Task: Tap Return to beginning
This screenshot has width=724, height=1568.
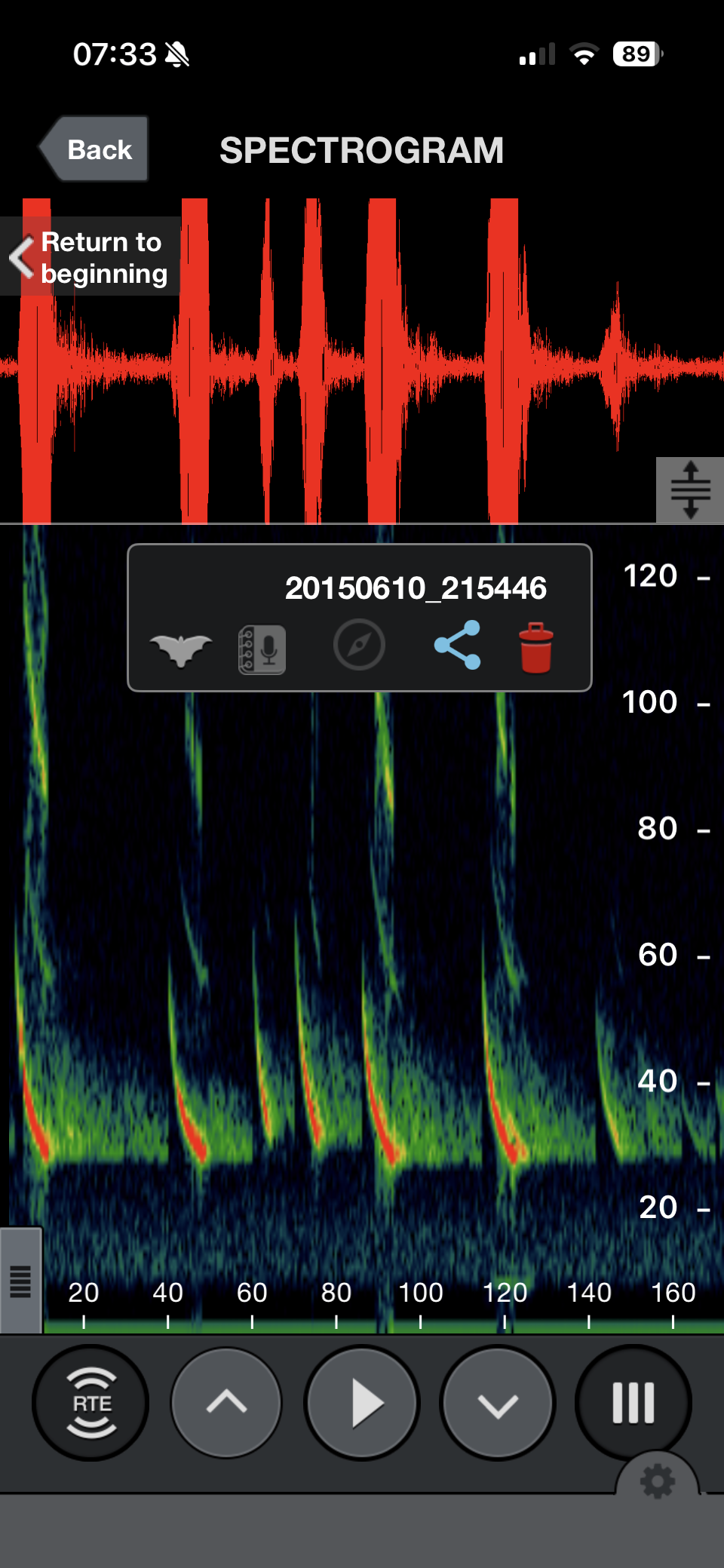Action: click(x=90, y=257)
